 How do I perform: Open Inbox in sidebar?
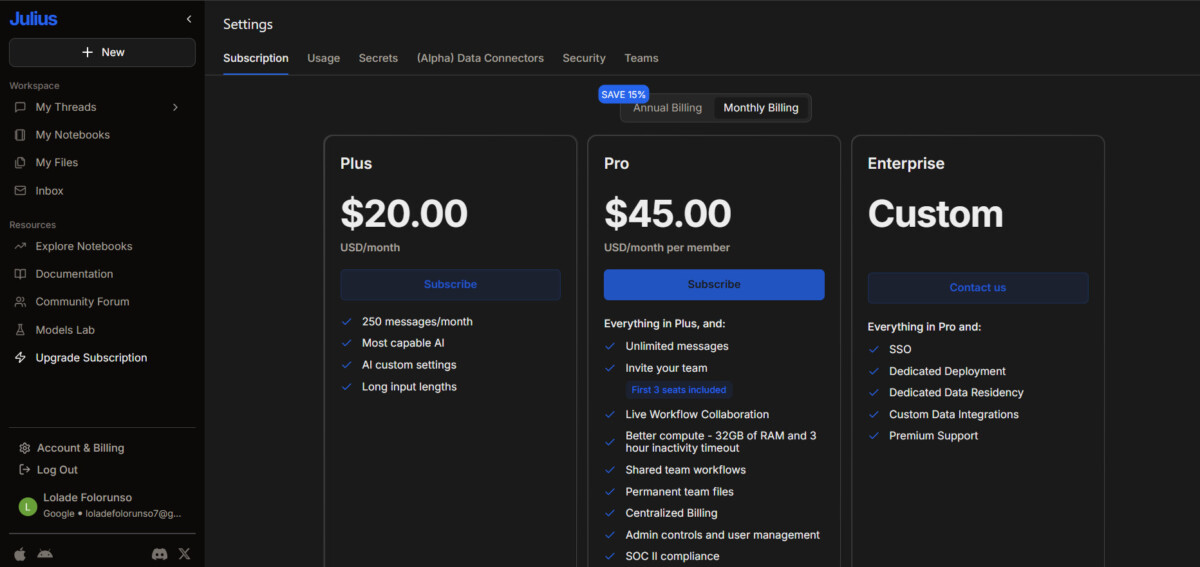tap(49, 191)
